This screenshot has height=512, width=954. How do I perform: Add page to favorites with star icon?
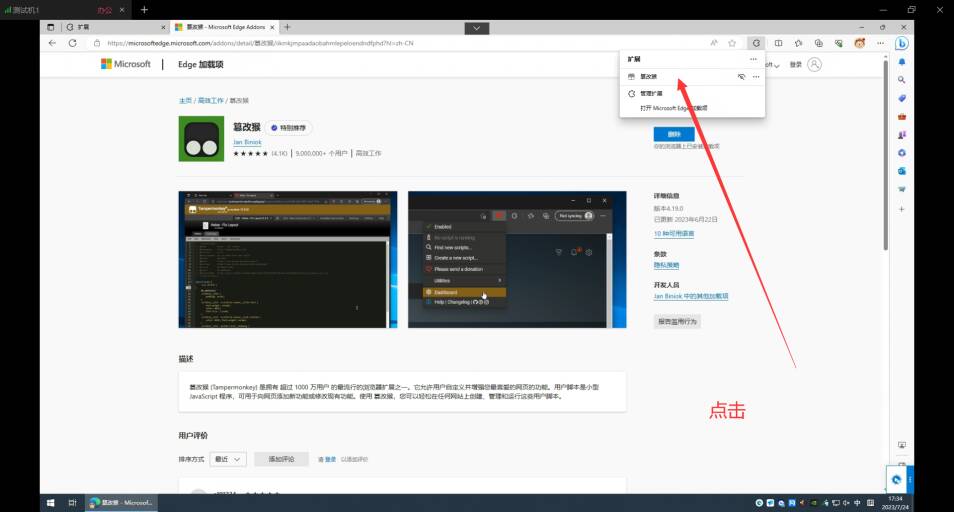click(x=733, y=43)
